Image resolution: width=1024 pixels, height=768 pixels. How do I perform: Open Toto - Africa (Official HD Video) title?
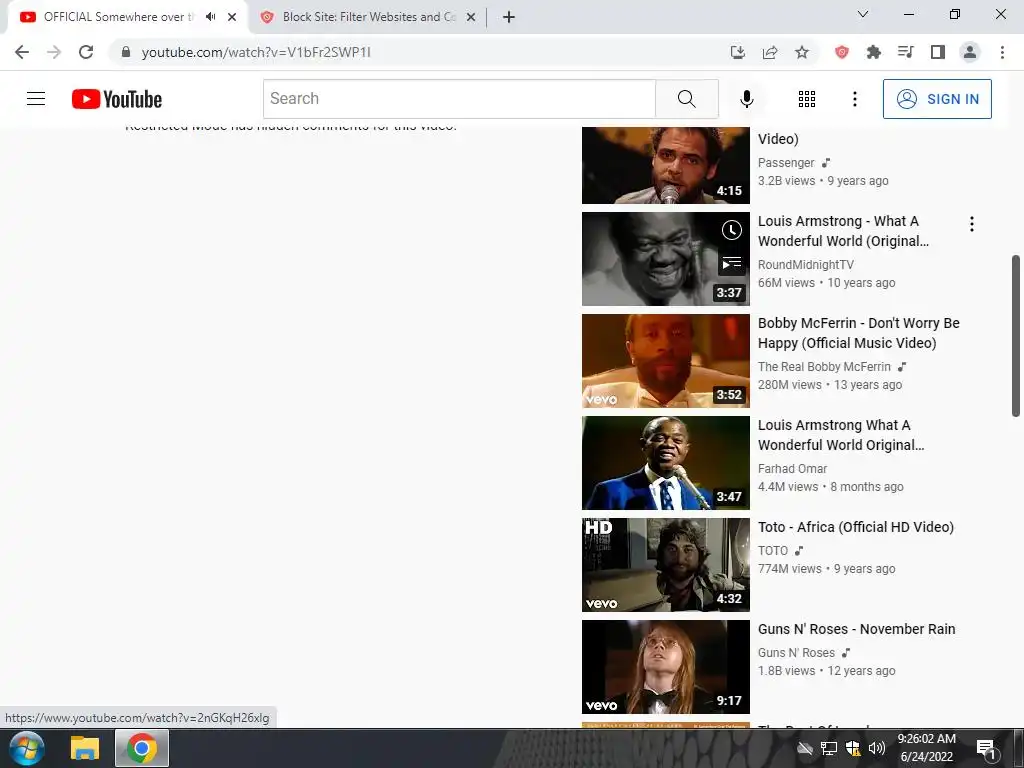(x=856, y=527)
